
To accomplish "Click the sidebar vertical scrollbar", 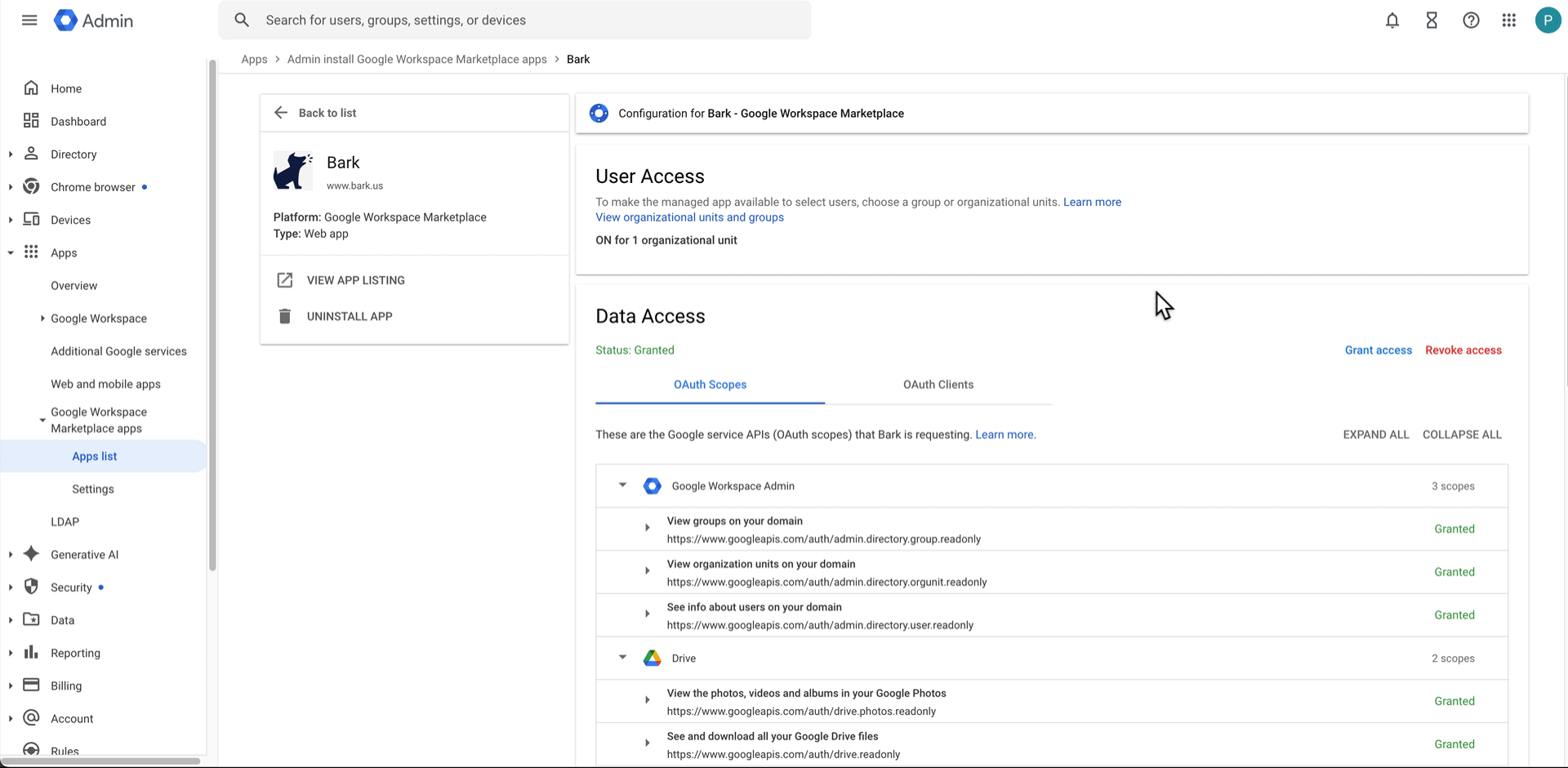I will click(212, 315).
